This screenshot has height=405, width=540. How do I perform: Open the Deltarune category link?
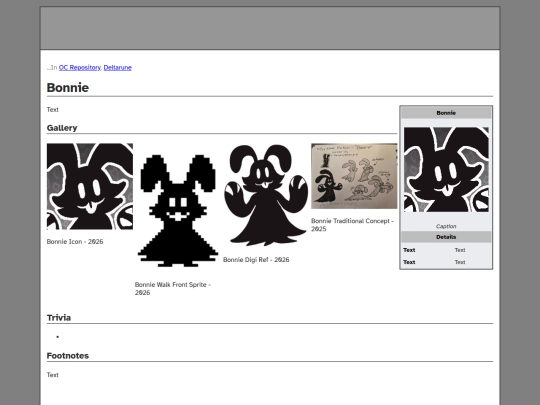[x=117, y=68]
